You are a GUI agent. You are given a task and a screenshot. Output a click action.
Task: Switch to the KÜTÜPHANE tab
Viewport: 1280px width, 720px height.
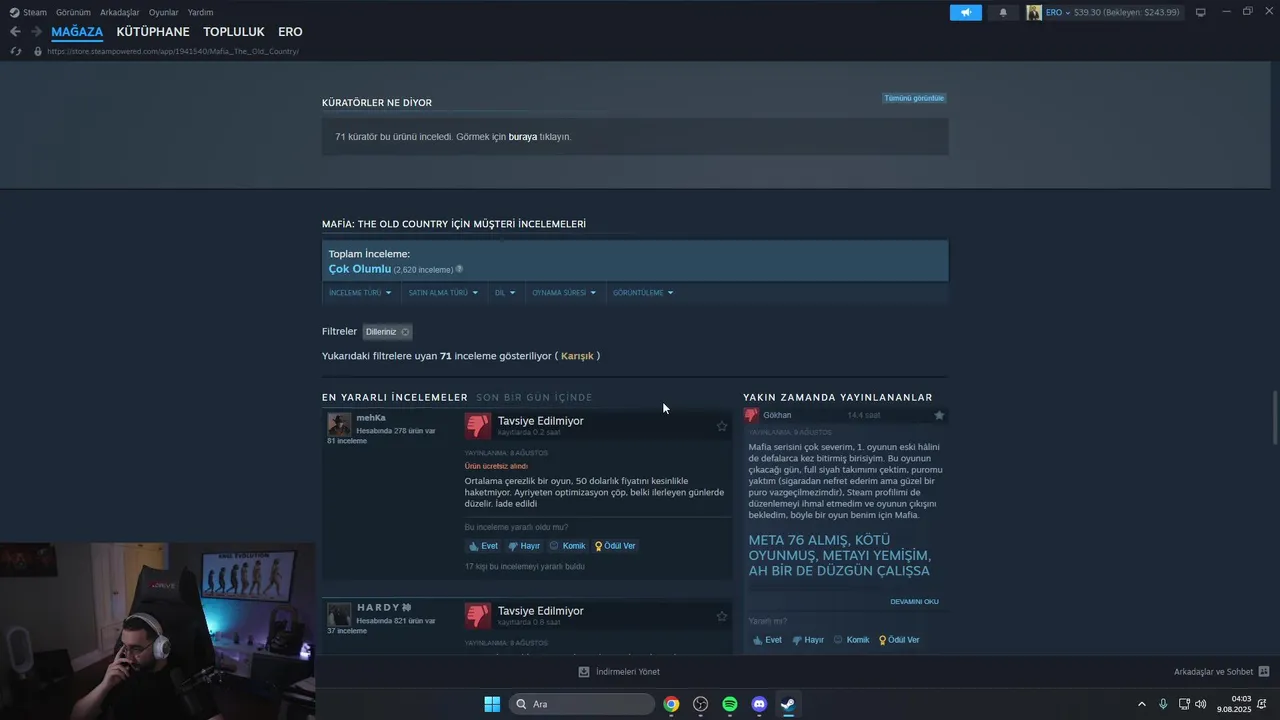[153, 32]
